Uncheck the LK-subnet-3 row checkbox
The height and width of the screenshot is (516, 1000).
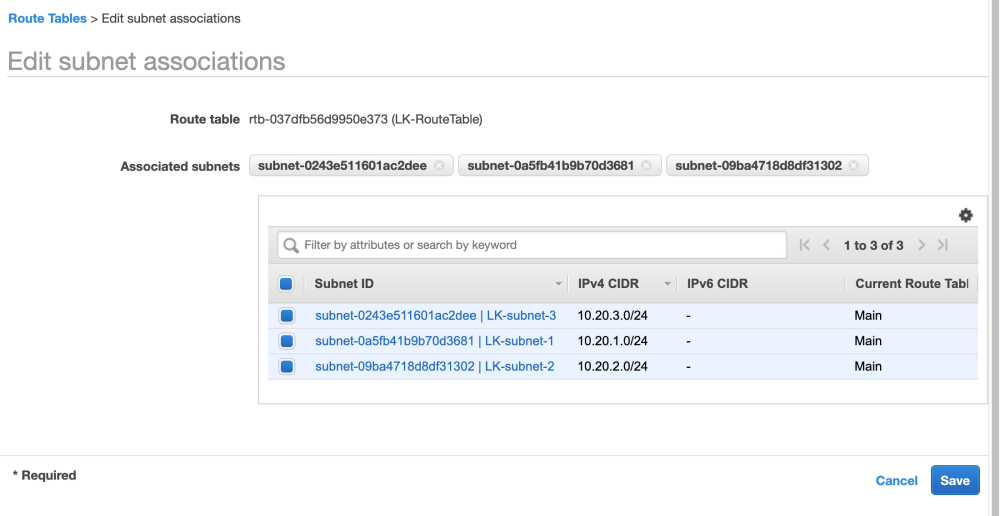tap(286, 316)
